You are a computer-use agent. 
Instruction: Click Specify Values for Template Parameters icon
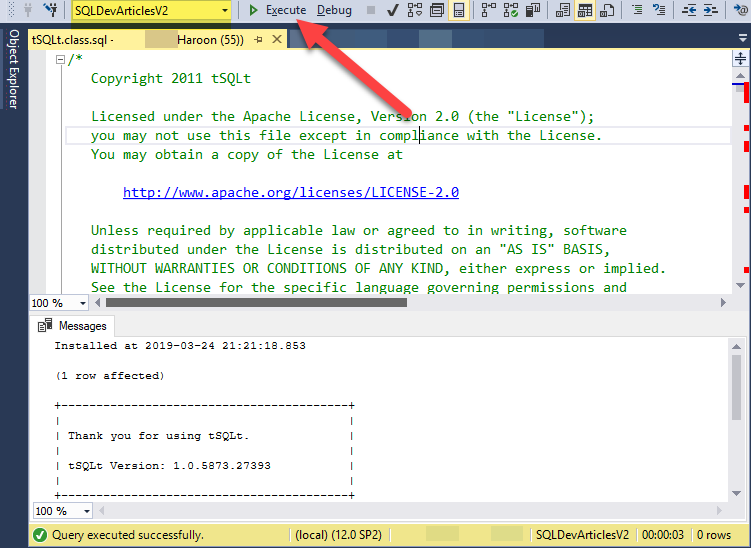[741, 10]
